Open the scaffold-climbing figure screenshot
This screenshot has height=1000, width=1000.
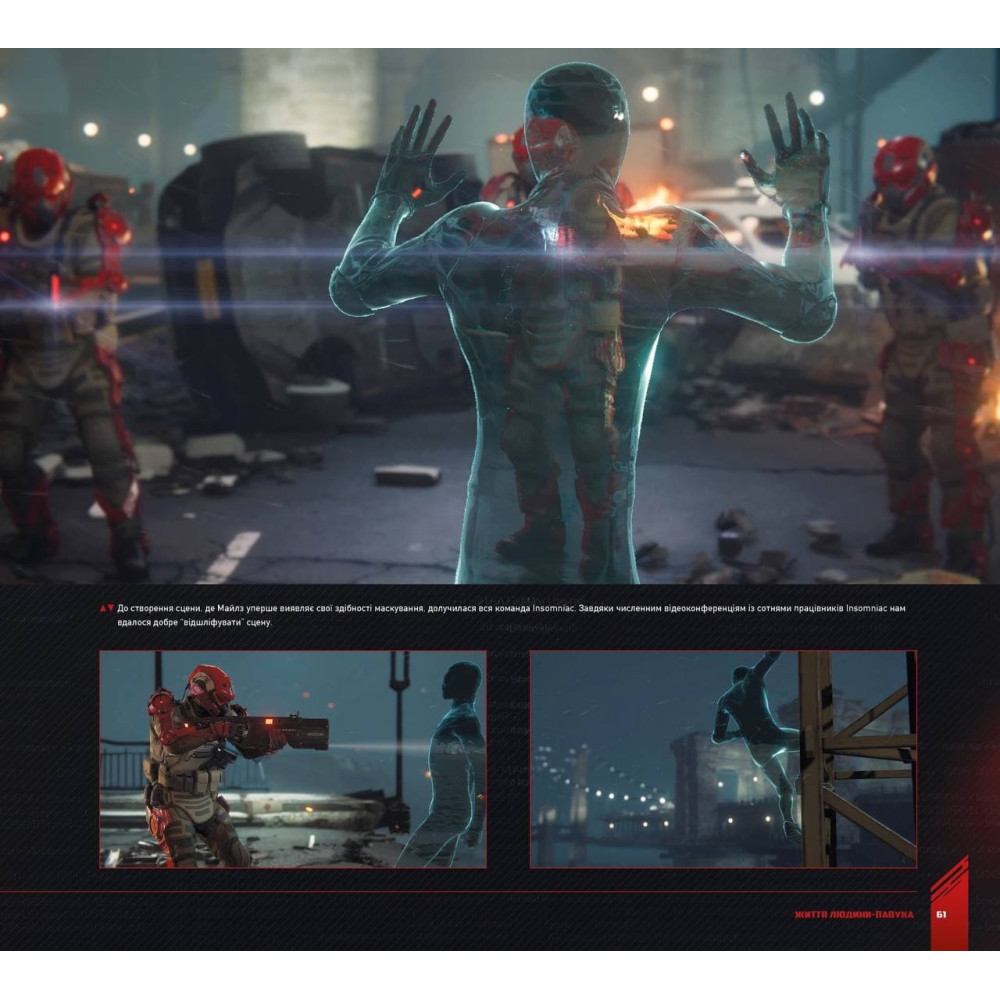(723, 759)
